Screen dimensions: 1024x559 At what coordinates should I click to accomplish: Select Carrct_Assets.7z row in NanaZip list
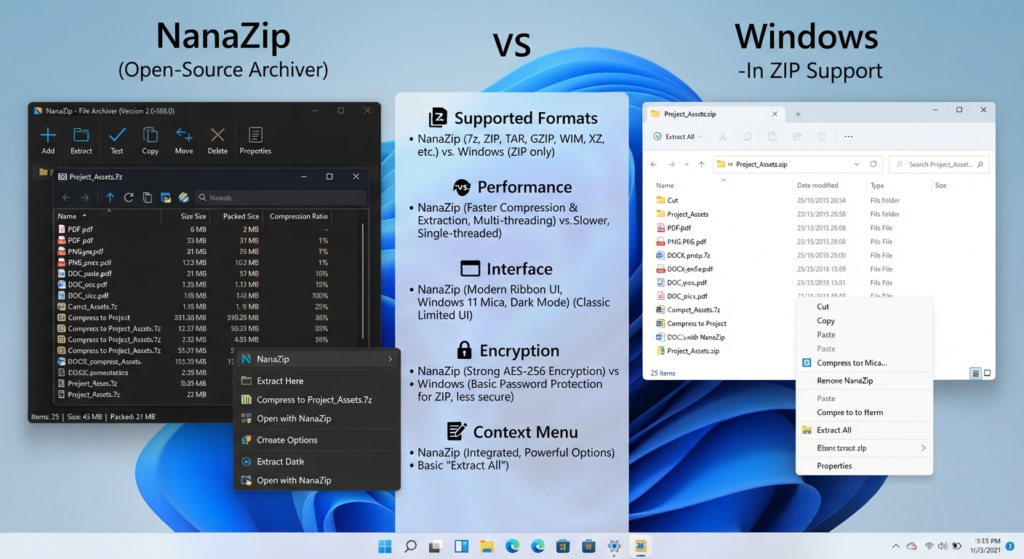(193, 306)
